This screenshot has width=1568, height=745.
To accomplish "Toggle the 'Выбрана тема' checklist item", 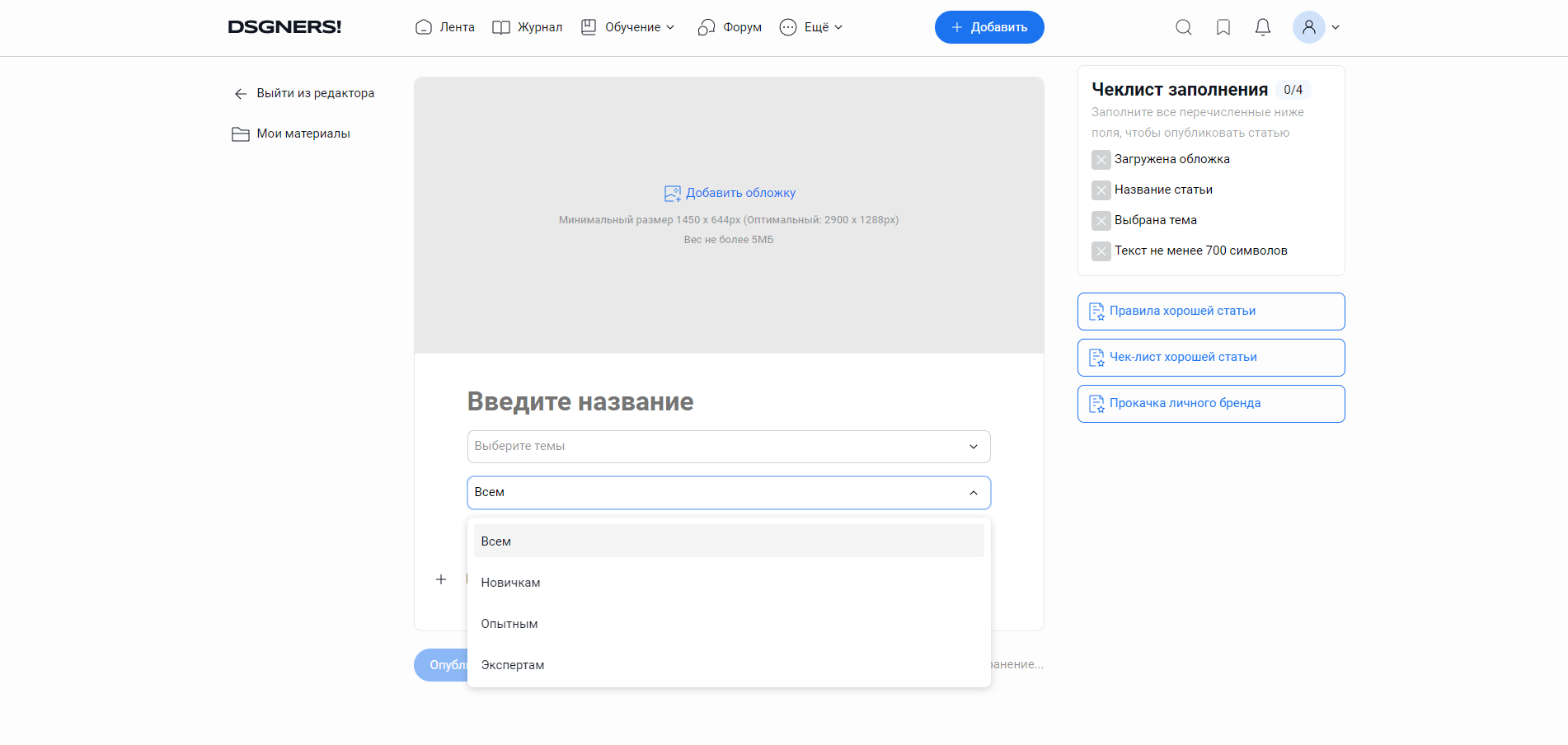I will 1101,220.
